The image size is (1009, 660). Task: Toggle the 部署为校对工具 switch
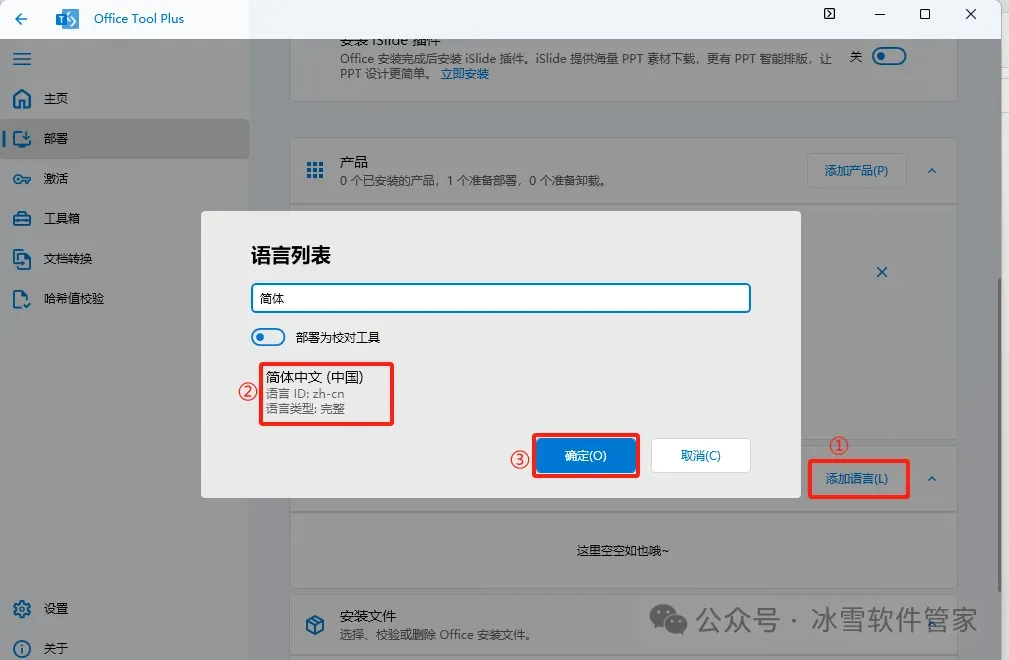coord(268,337)
